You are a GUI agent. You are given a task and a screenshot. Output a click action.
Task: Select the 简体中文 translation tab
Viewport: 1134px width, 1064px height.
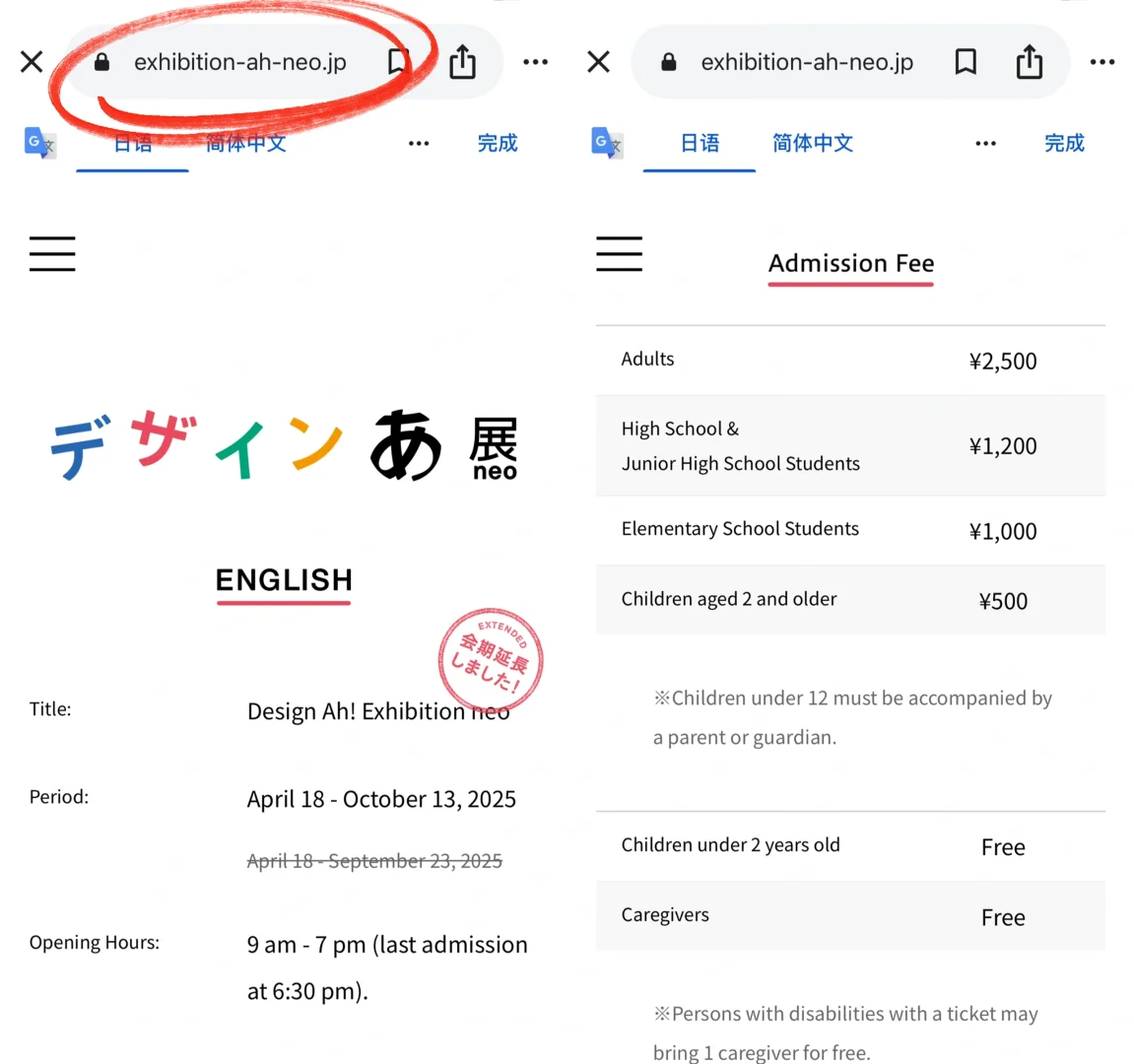(x=244, y=143)
